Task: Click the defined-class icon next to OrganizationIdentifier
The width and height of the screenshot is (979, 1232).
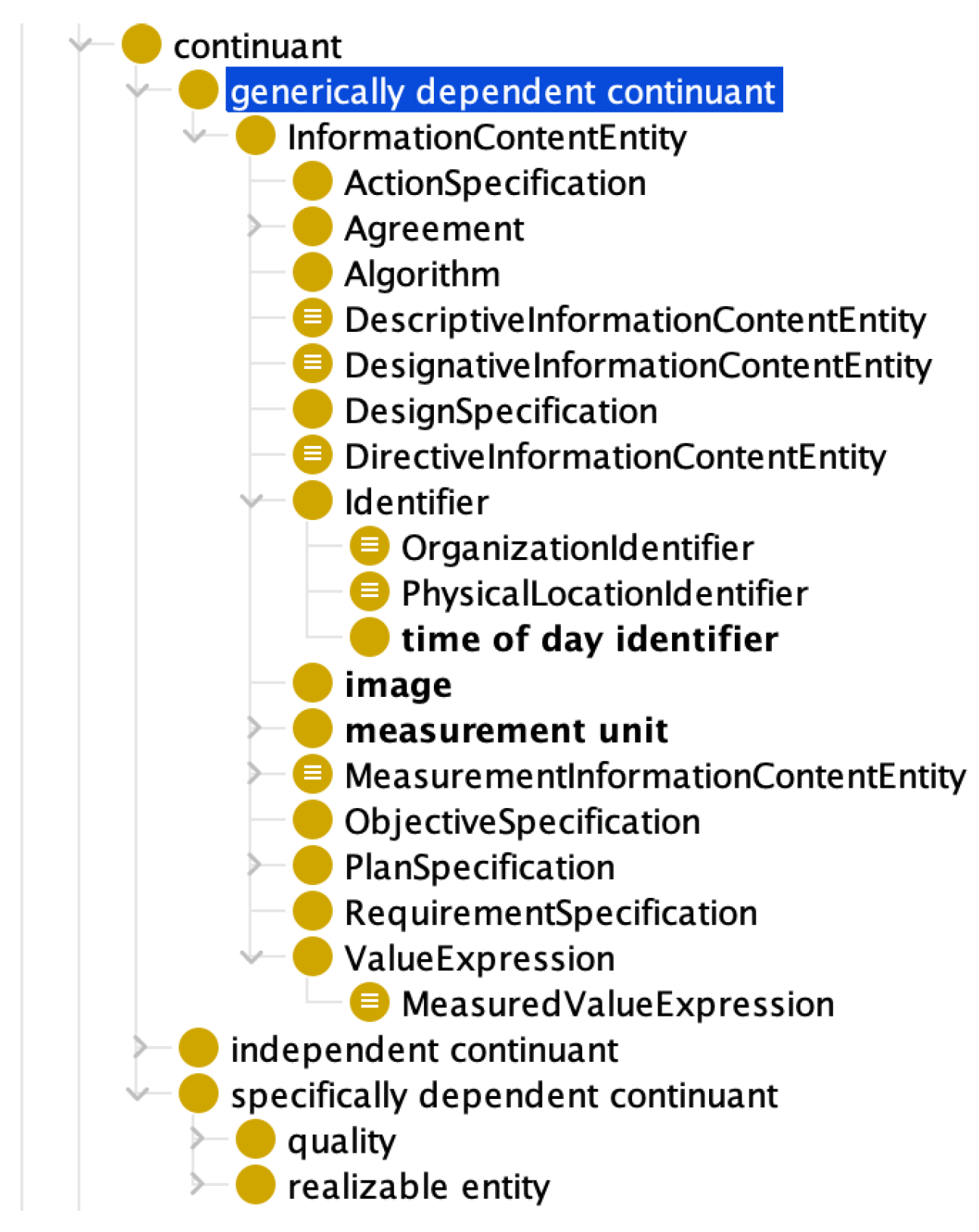Action: click(x=370, y=547)
